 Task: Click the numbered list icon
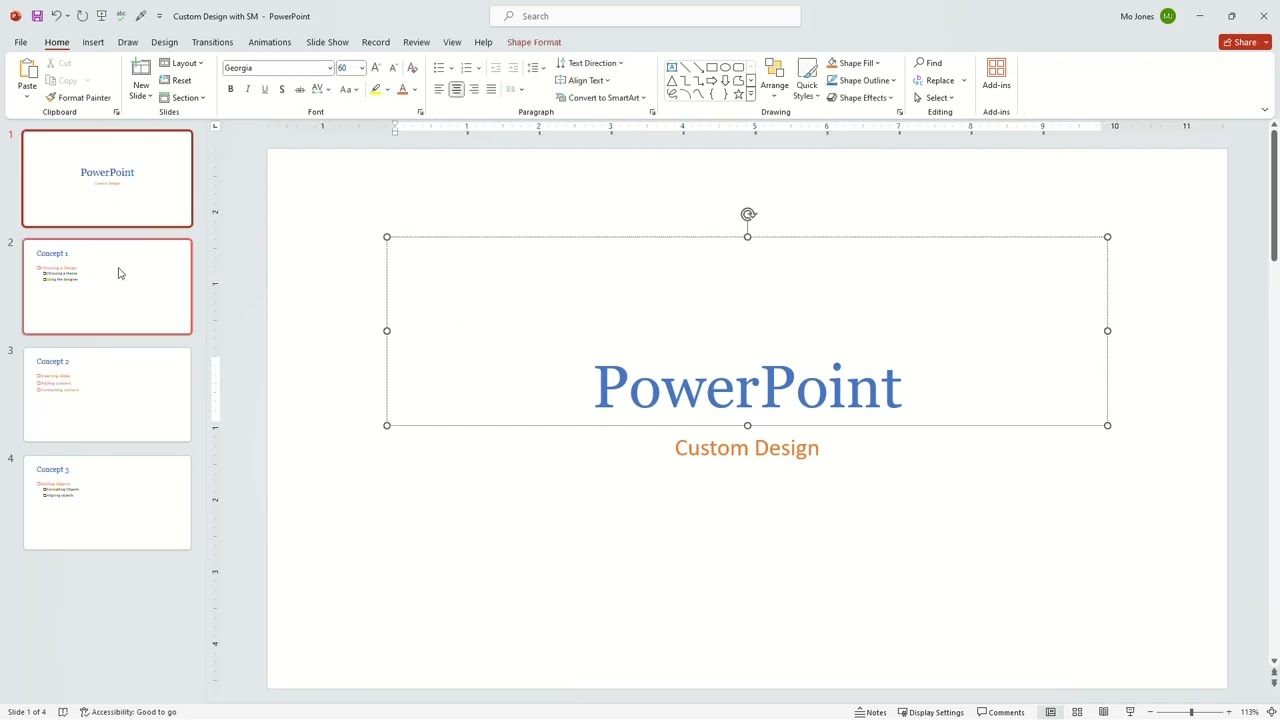(466, 68)
